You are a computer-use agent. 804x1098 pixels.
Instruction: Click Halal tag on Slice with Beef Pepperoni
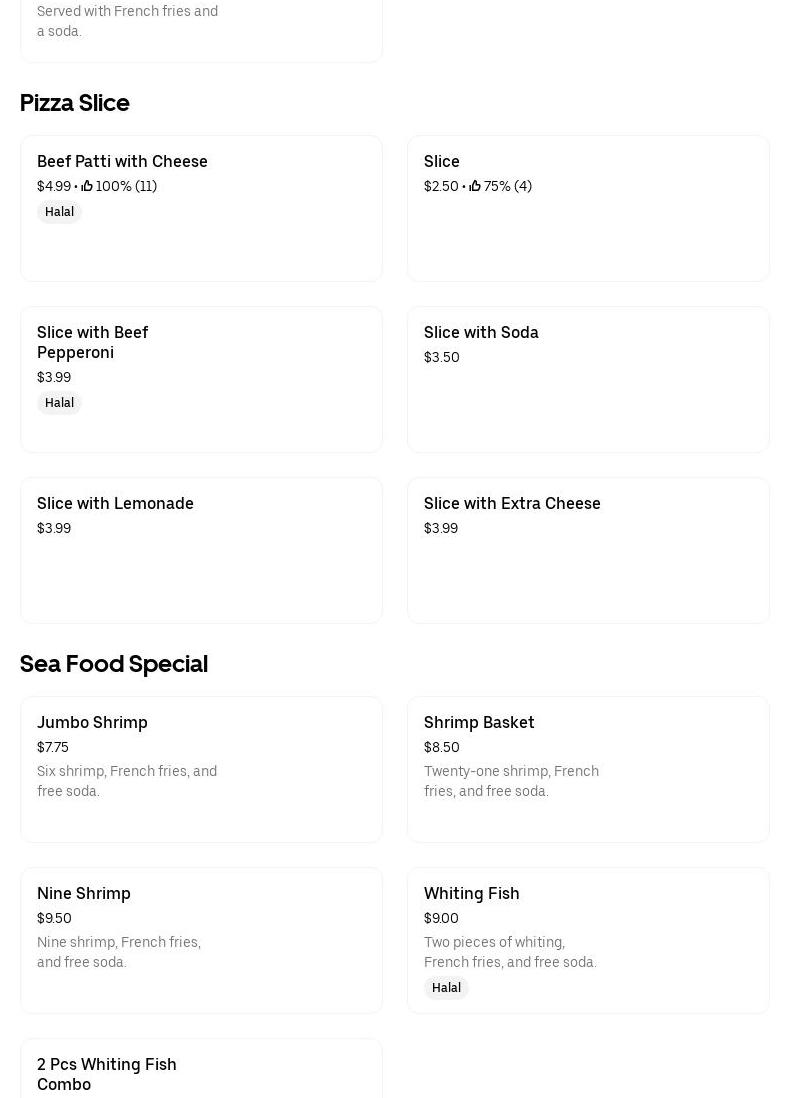59,403
